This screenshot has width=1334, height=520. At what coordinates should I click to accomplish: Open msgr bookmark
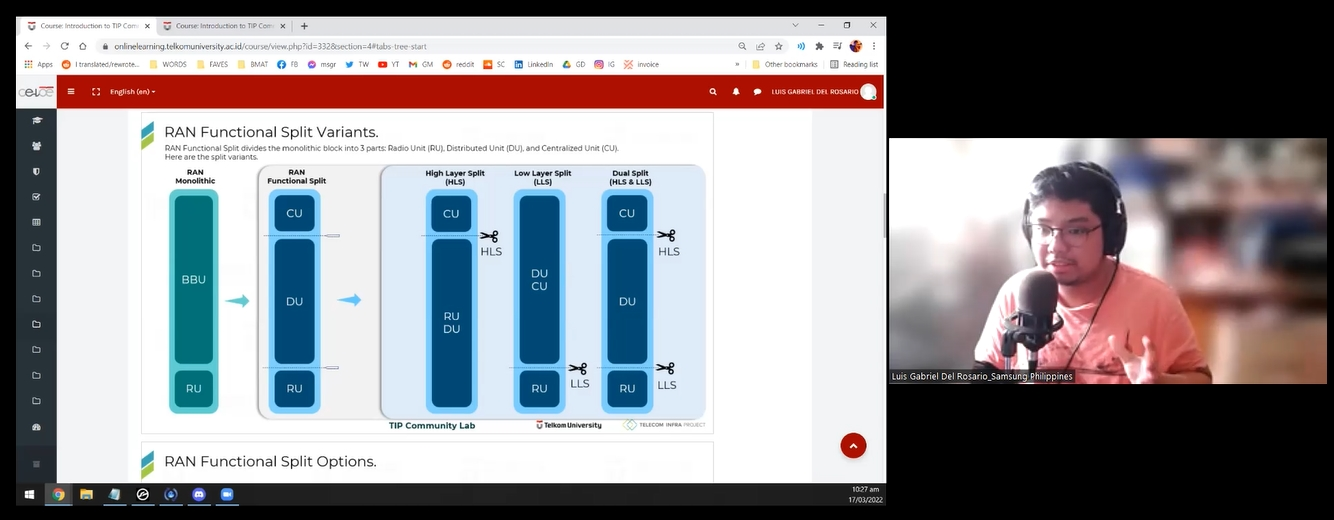[x=322, y=64]
